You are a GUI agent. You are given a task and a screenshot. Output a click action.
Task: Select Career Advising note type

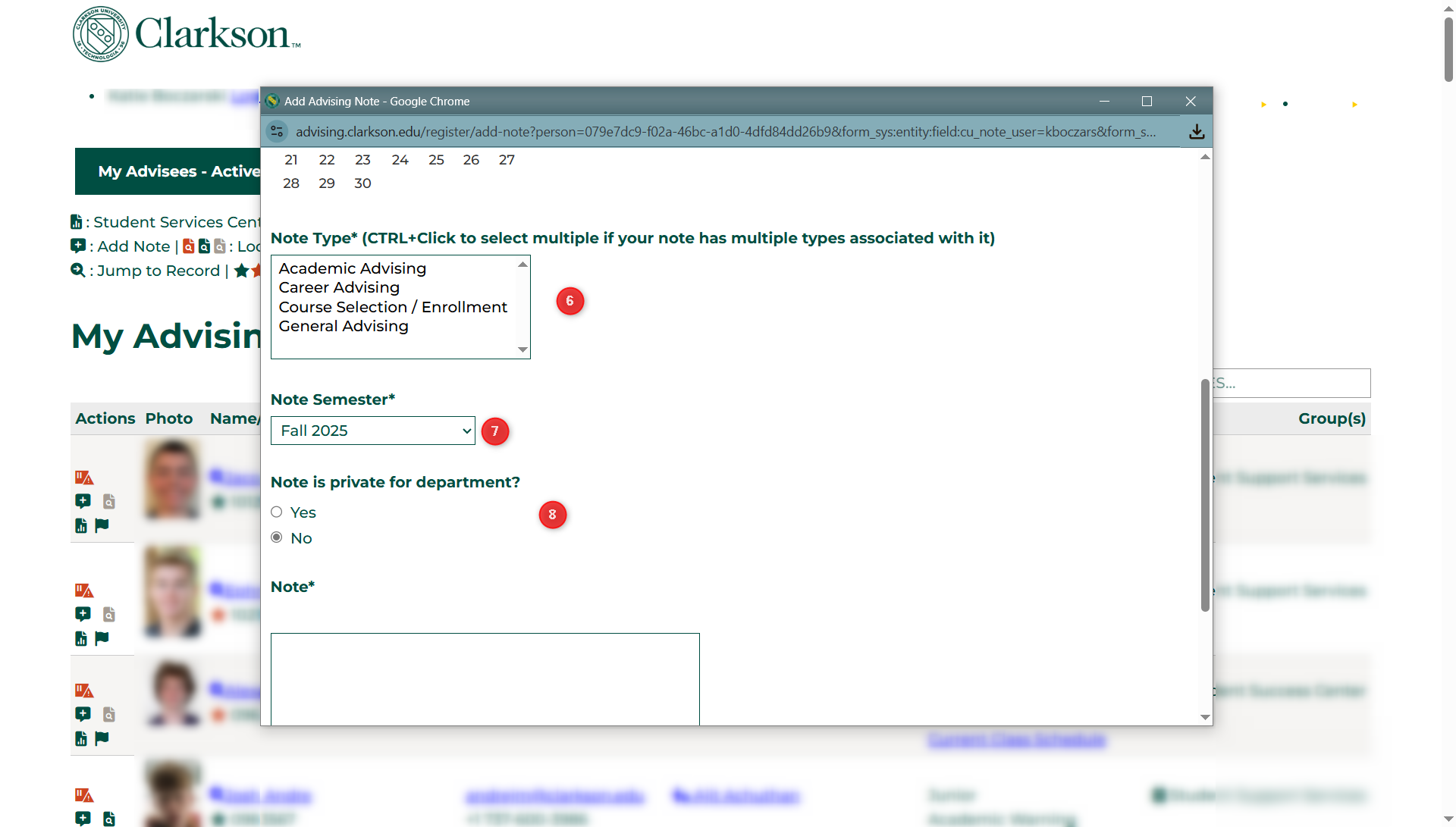click(339, 287)
